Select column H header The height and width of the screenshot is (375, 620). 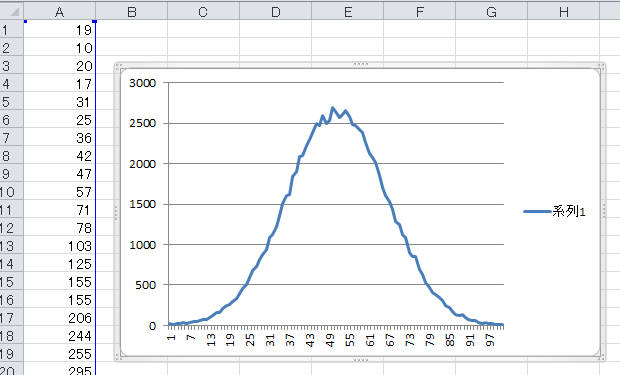[x=563, y=12]
